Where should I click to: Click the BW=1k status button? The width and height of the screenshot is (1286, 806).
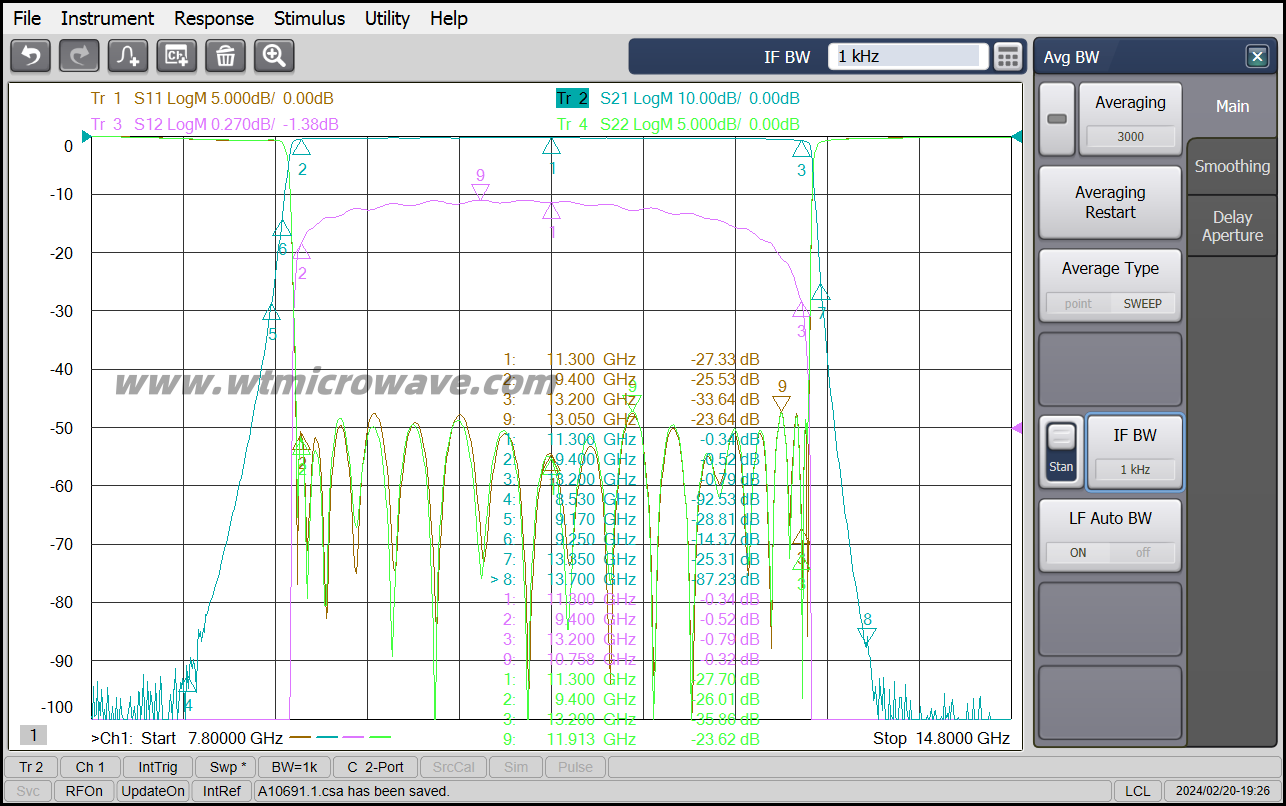click(294, 767)
